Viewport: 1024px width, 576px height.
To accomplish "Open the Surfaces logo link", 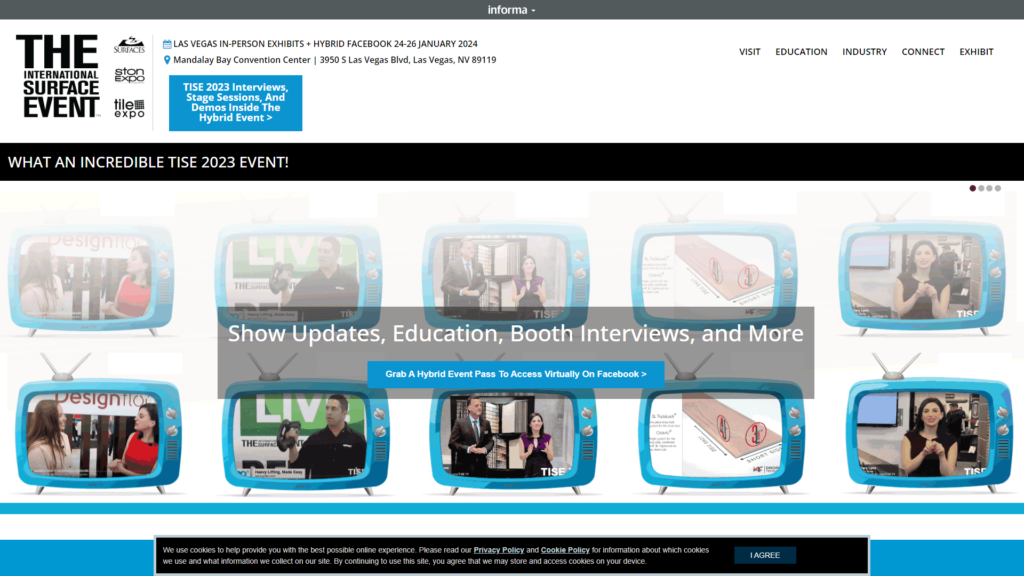I will tap(129, 45).
